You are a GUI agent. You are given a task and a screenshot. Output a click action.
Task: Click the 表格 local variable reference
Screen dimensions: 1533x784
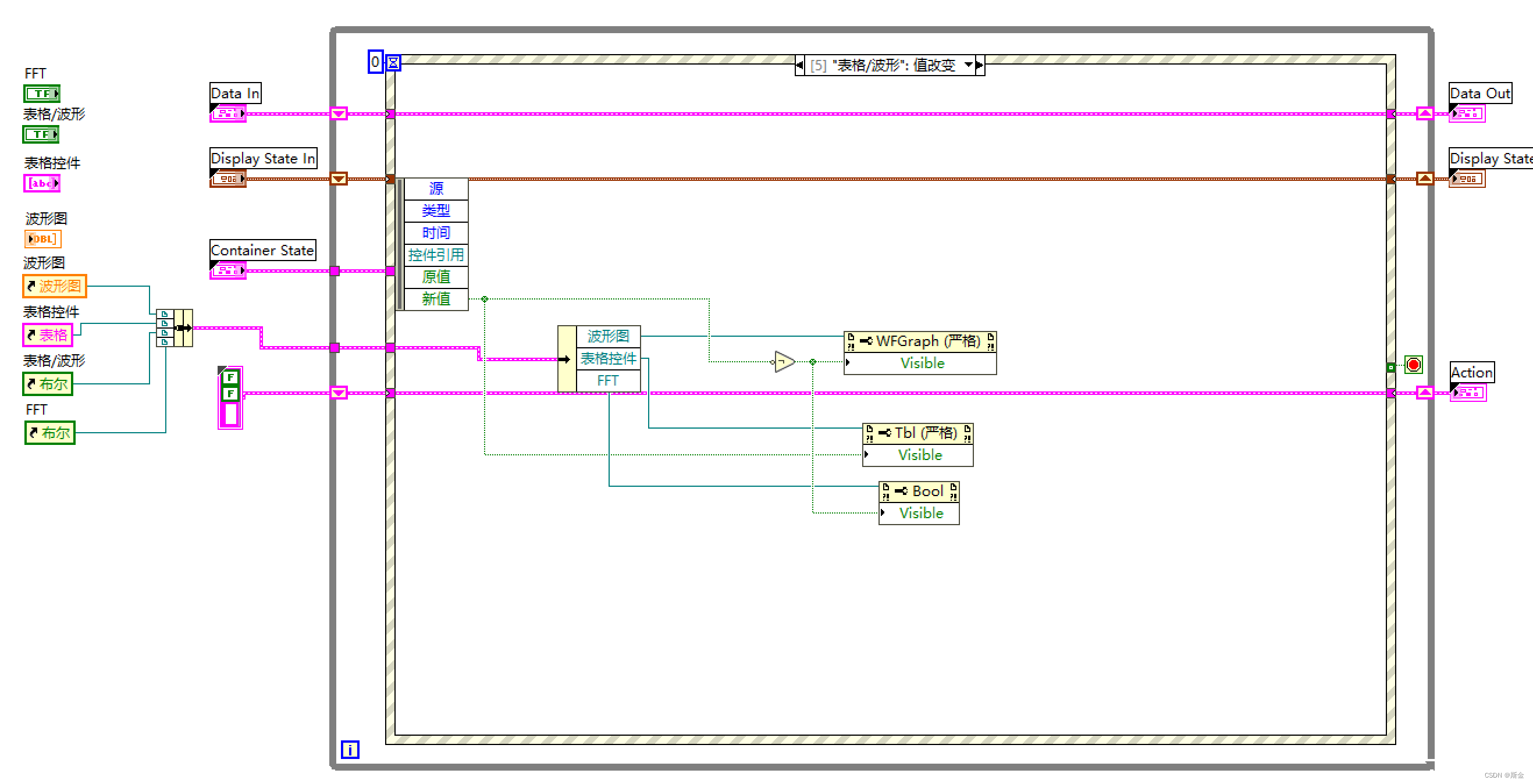(x=48, y=335)
